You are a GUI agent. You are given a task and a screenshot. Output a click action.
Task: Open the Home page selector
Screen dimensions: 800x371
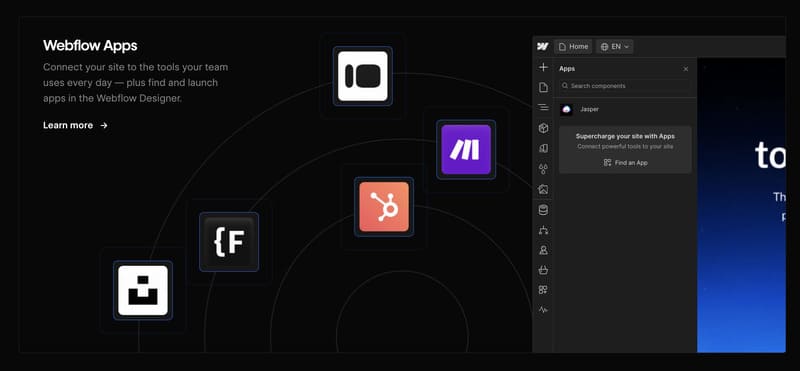pyautogui.click(x=573, y=46)
